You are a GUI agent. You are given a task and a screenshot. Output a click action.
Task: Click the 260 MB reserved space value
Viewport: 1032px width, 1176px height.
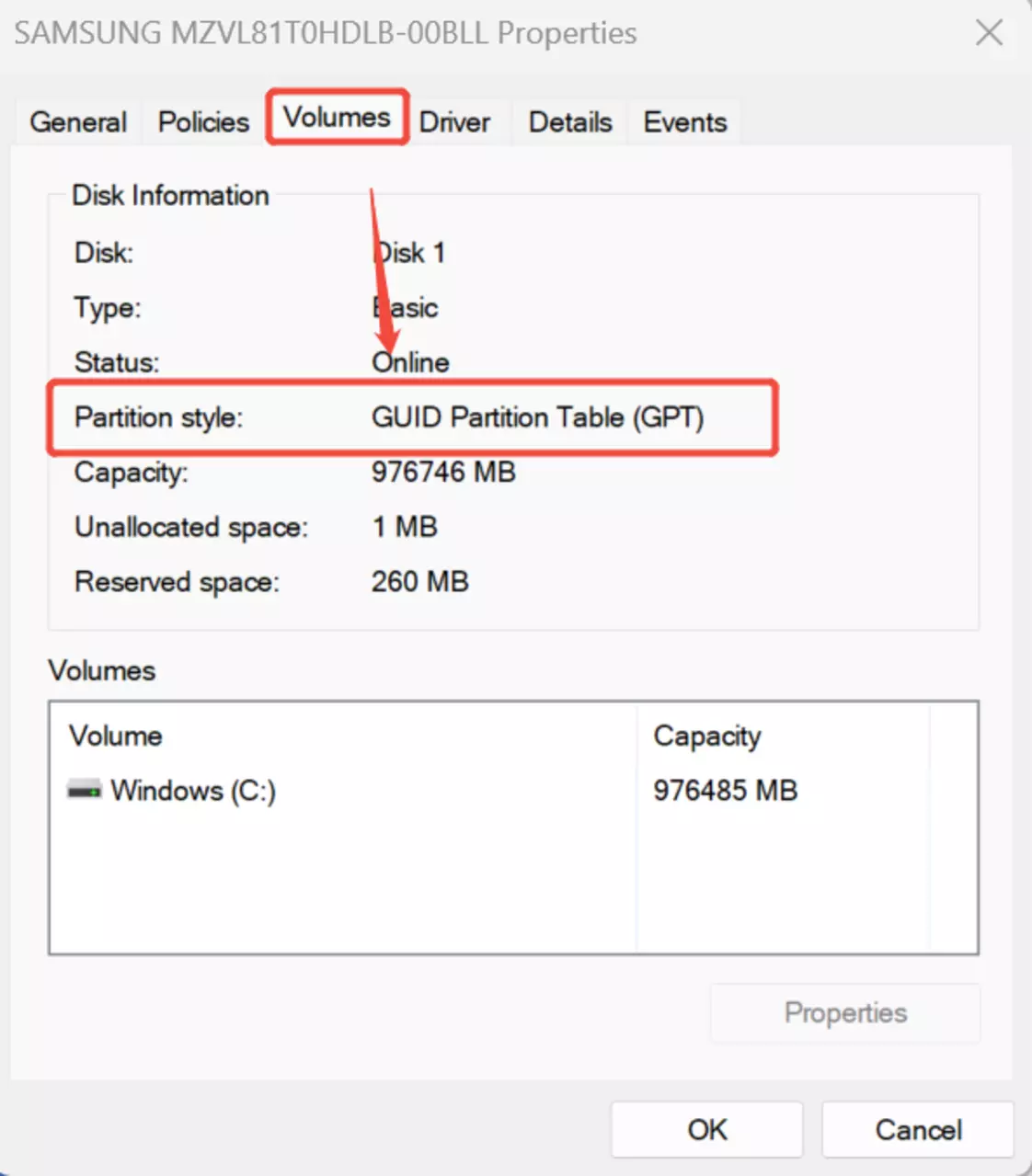tap(419, 581)
